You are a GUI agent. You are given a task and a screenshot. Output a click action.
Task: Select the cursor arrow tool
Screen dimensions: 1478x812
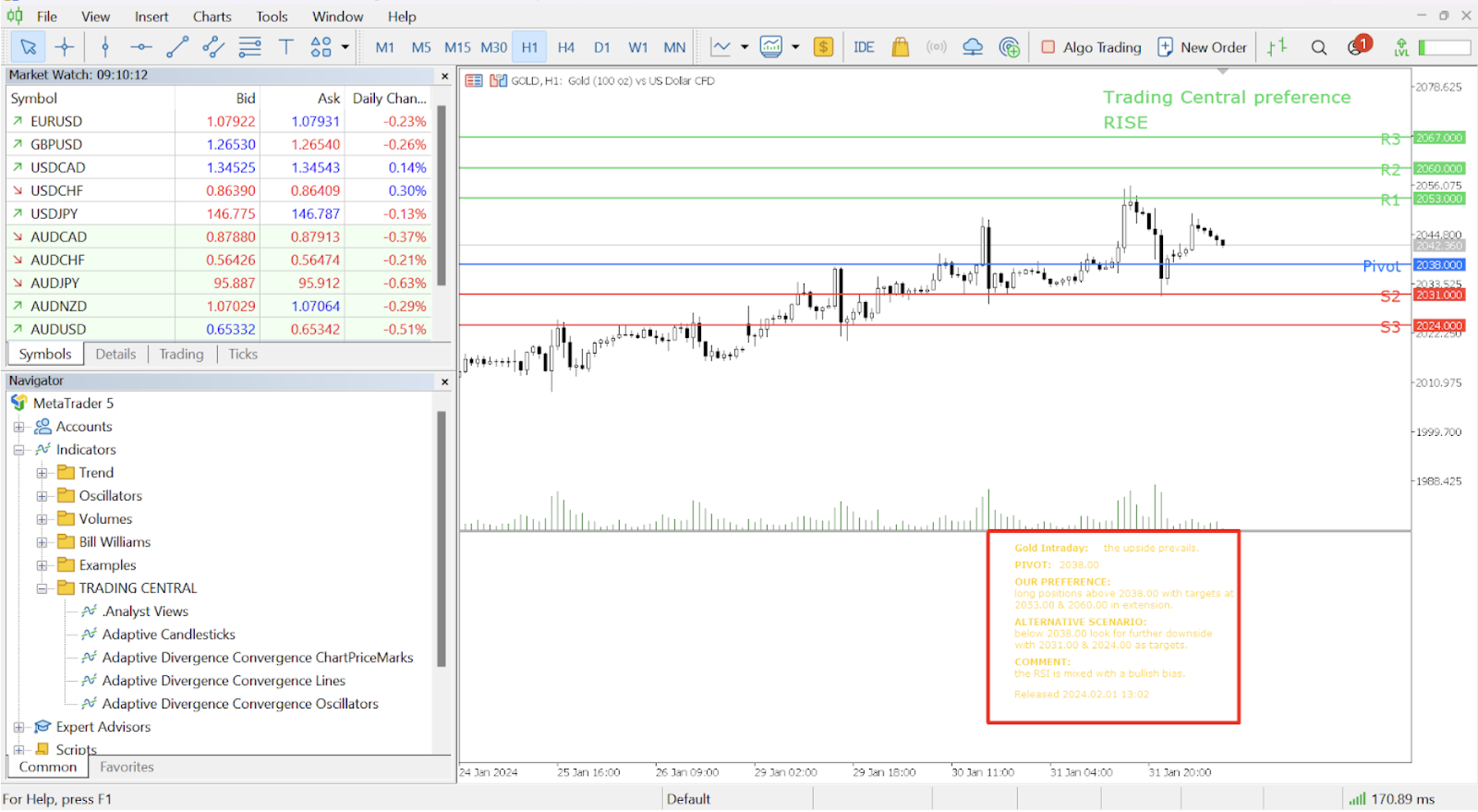29,47
